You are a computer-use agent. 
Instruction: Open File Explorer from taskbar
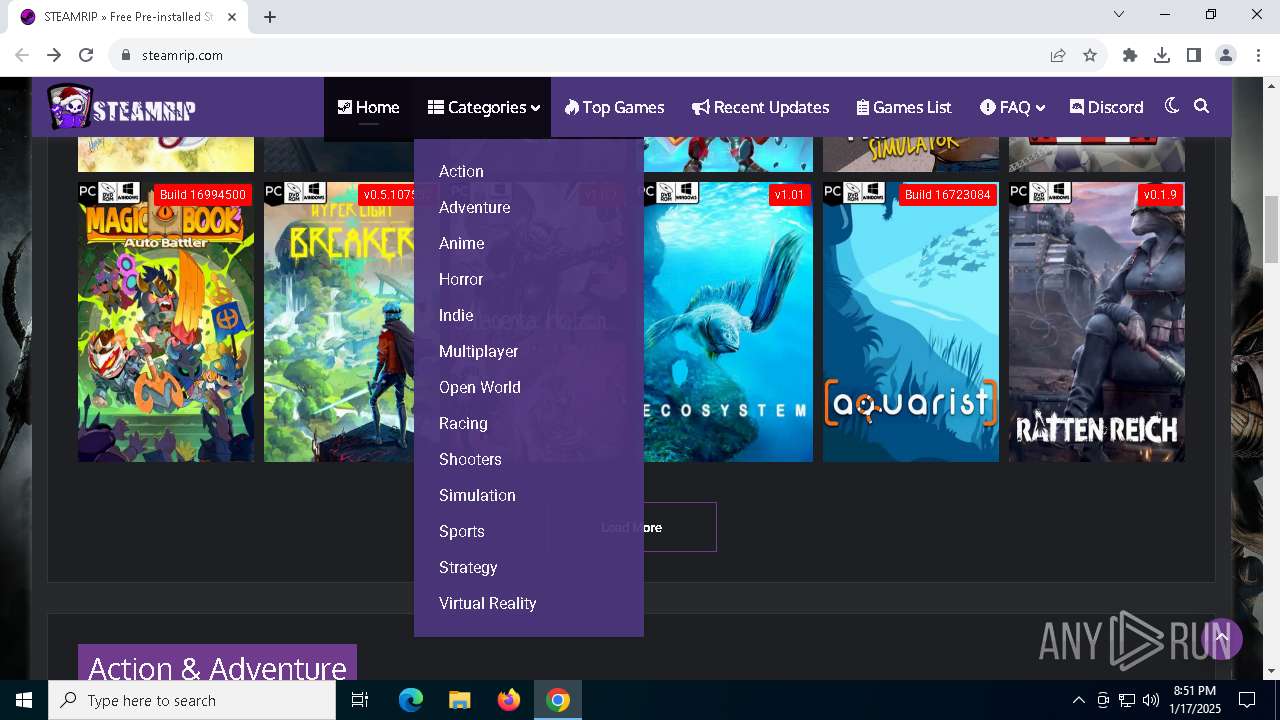pos(460,700)
